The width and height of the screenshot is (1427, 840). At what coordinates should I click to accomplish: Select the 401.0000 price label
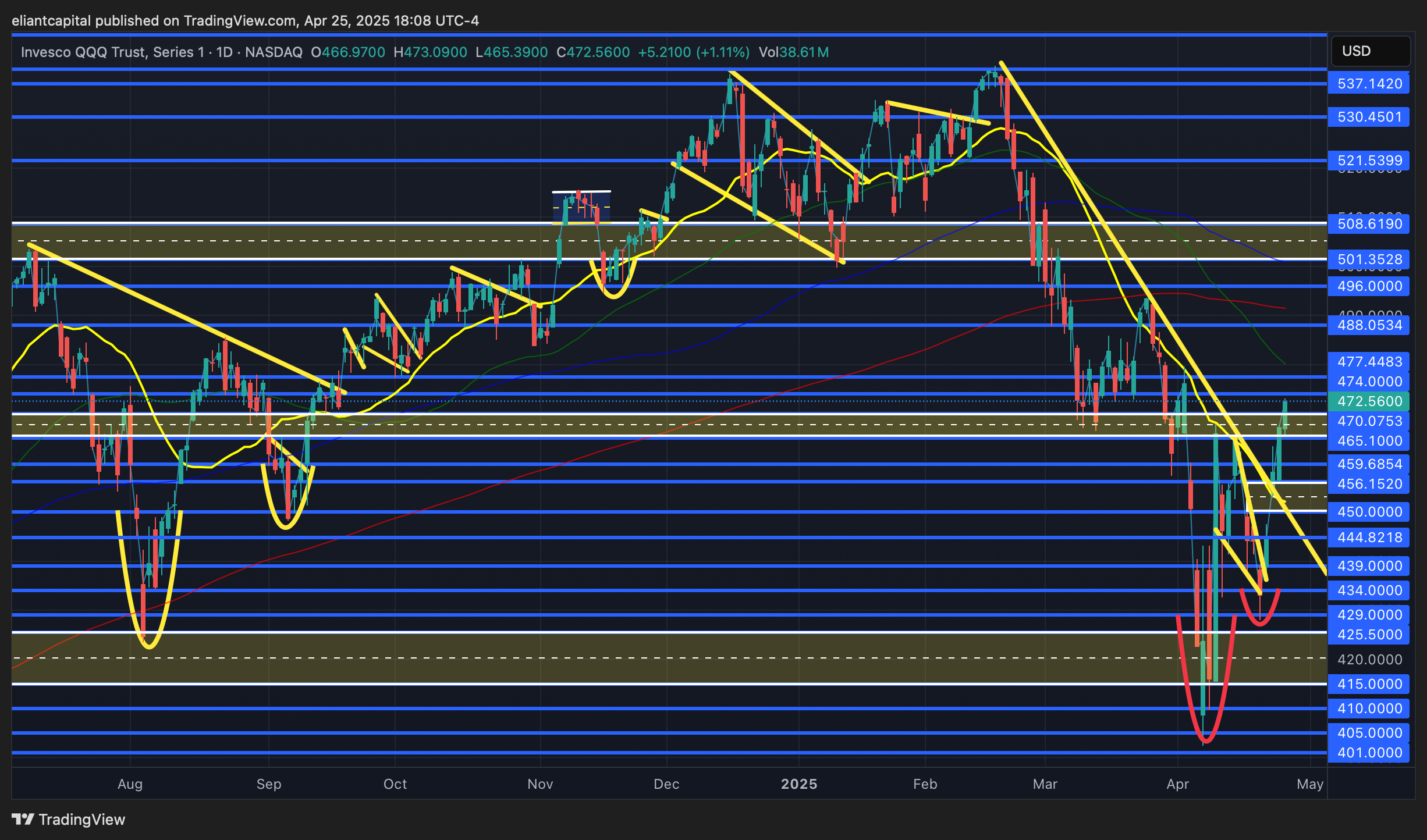click(1369, 753)
